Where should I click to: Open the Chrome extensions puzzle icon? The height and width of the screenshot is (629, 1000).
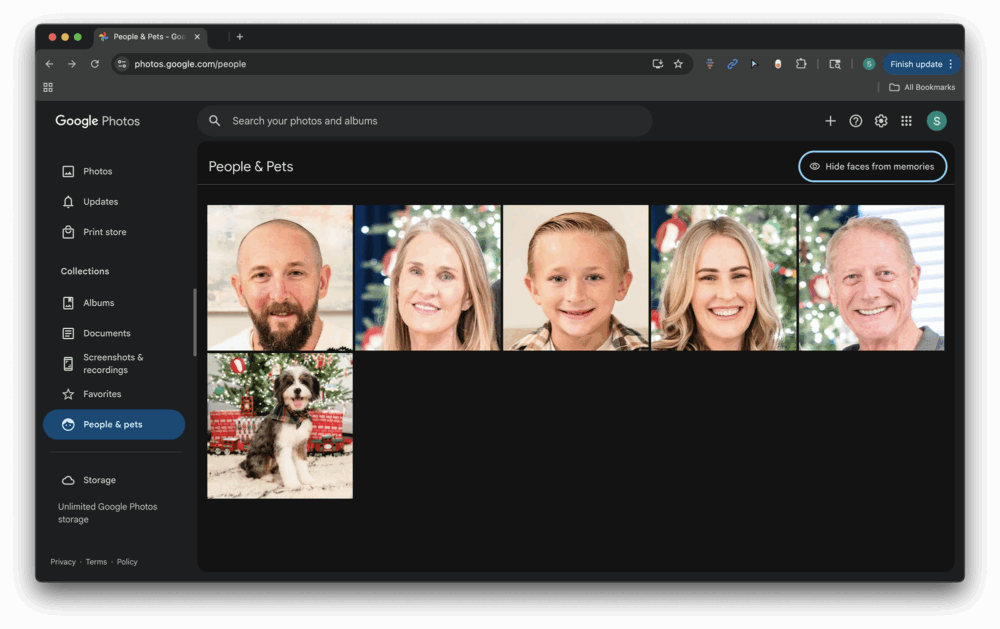tap(801, 64)
